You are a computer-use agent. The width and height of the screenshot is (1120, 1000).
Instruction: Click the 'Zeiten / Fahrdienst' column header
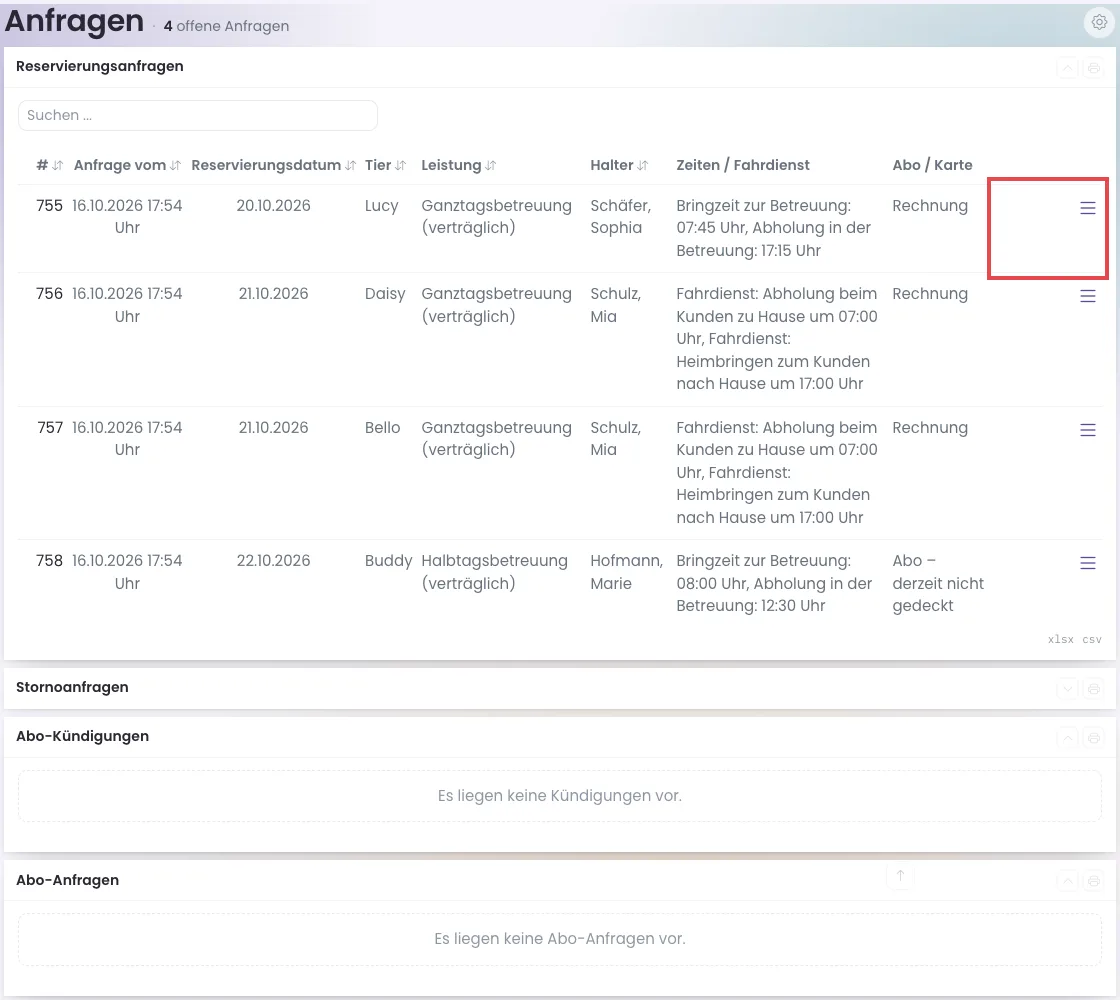(x=743, y=165)
